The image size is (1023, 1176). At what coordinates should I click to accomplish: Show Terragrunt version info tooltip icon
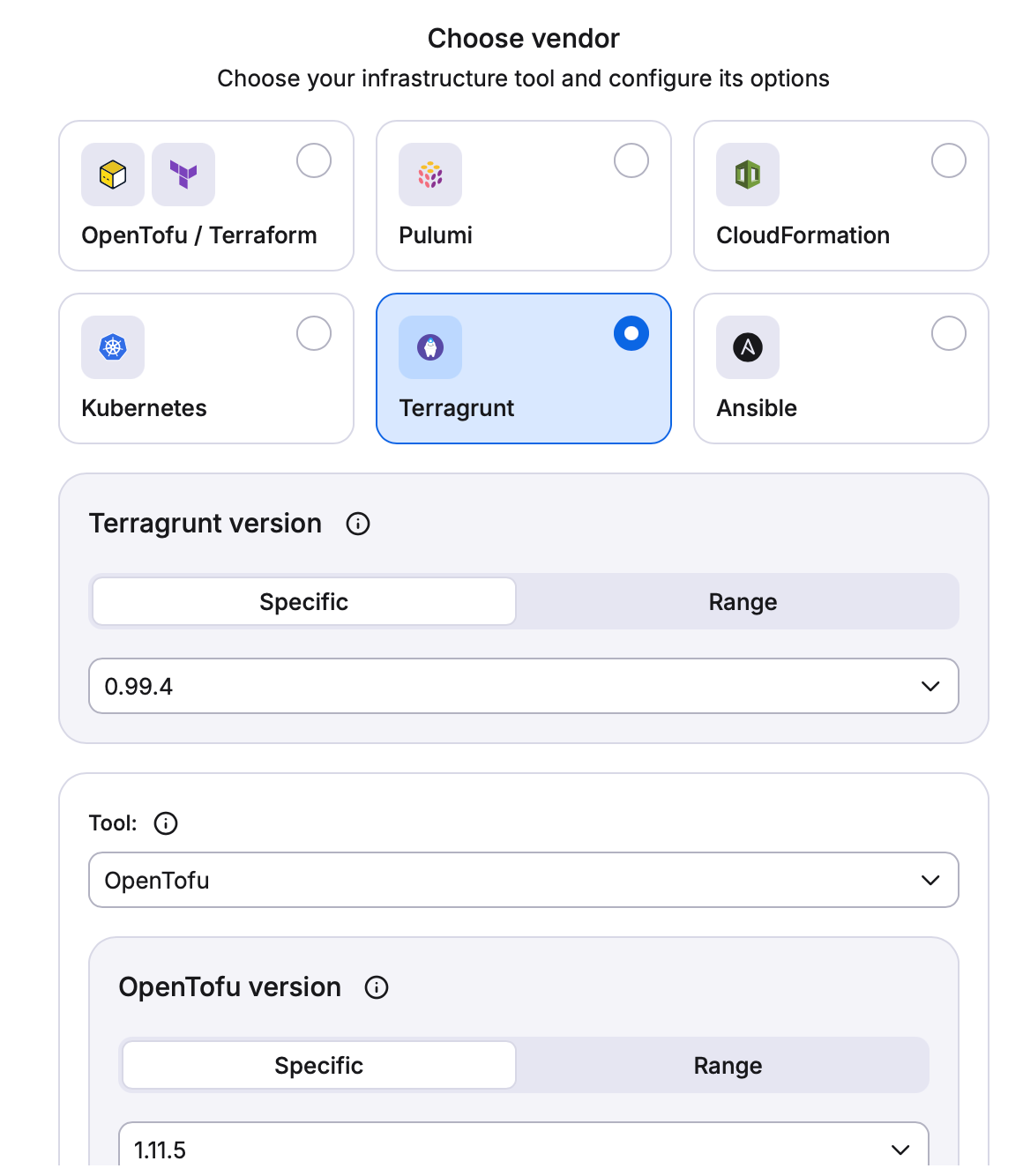(358, 524)
